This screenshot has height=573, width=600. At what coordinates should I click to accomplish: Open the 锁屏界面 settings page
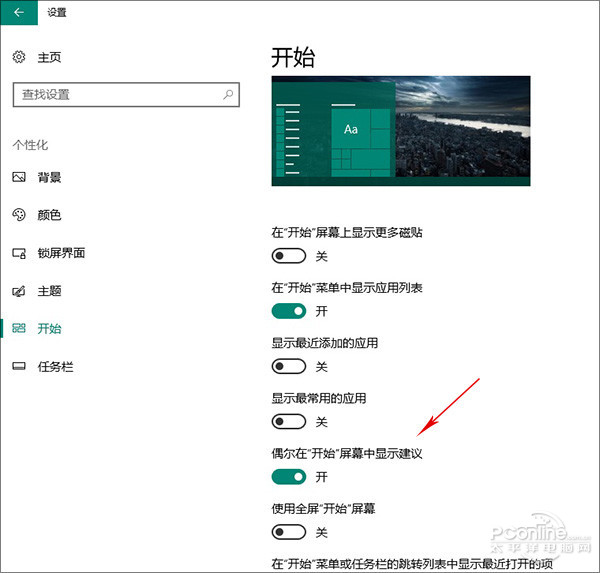pos(61,253)
